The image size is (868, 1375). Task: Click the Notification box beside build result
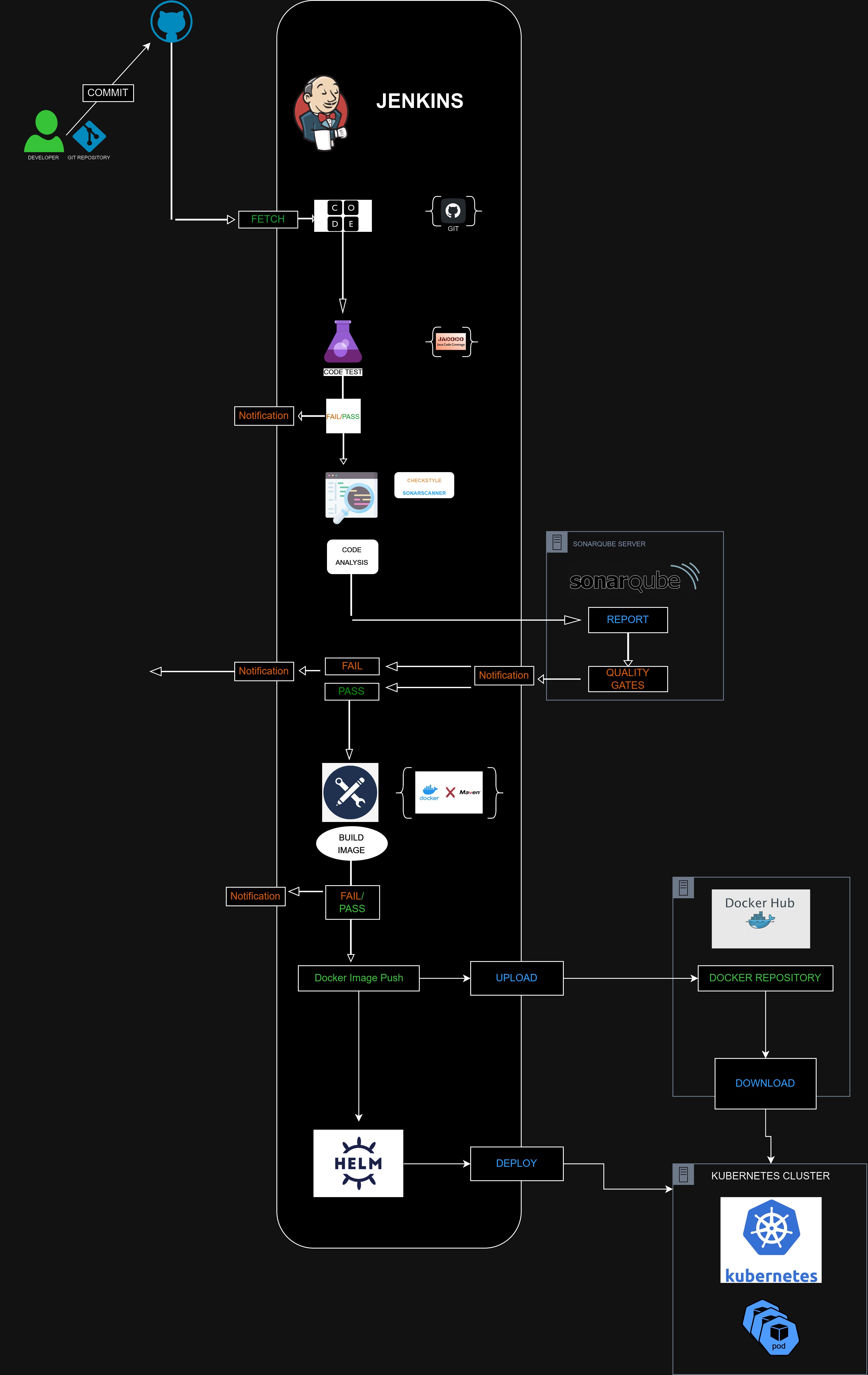[x=256, y=897]
